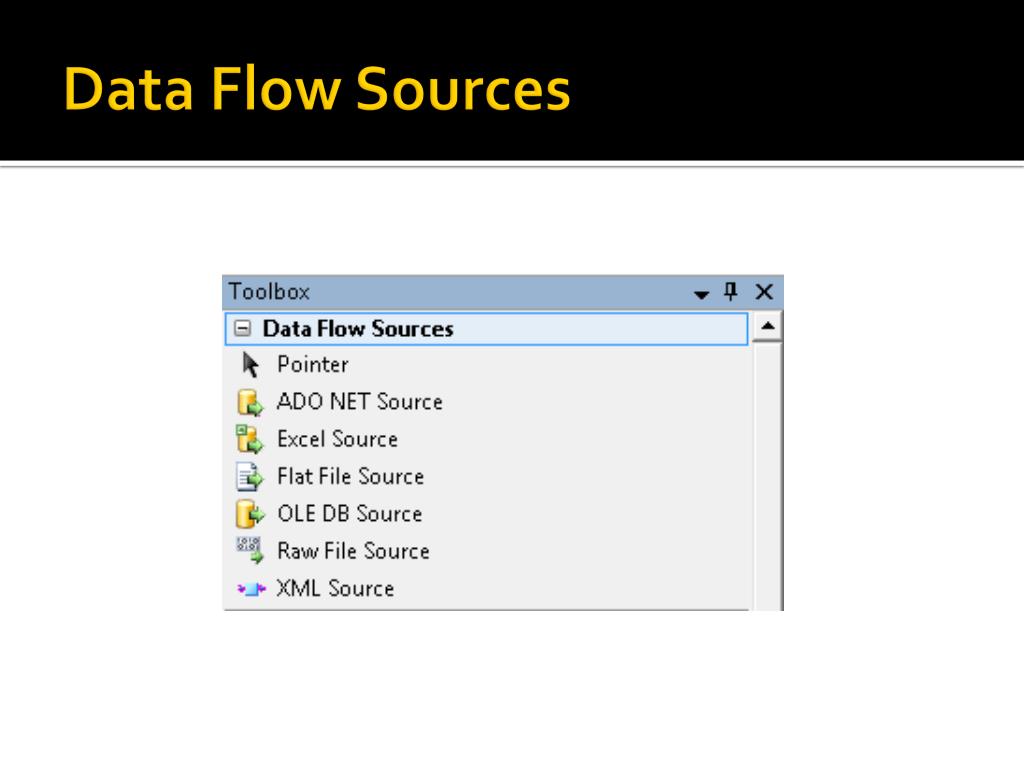This screenshot has height=768, width=1024.
Task: Close the Toolbox panel
Action: click(x=764, y=291)
